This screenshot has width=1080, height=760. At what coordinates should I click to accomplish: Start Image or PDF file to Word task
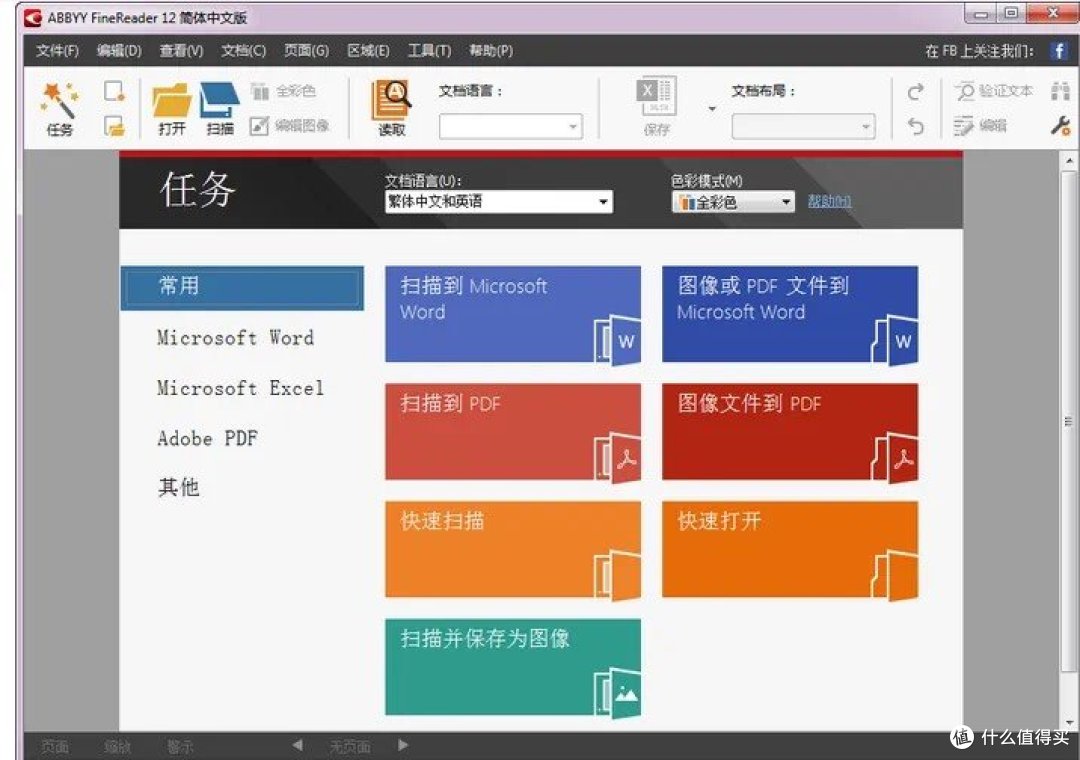pos(790,314)
